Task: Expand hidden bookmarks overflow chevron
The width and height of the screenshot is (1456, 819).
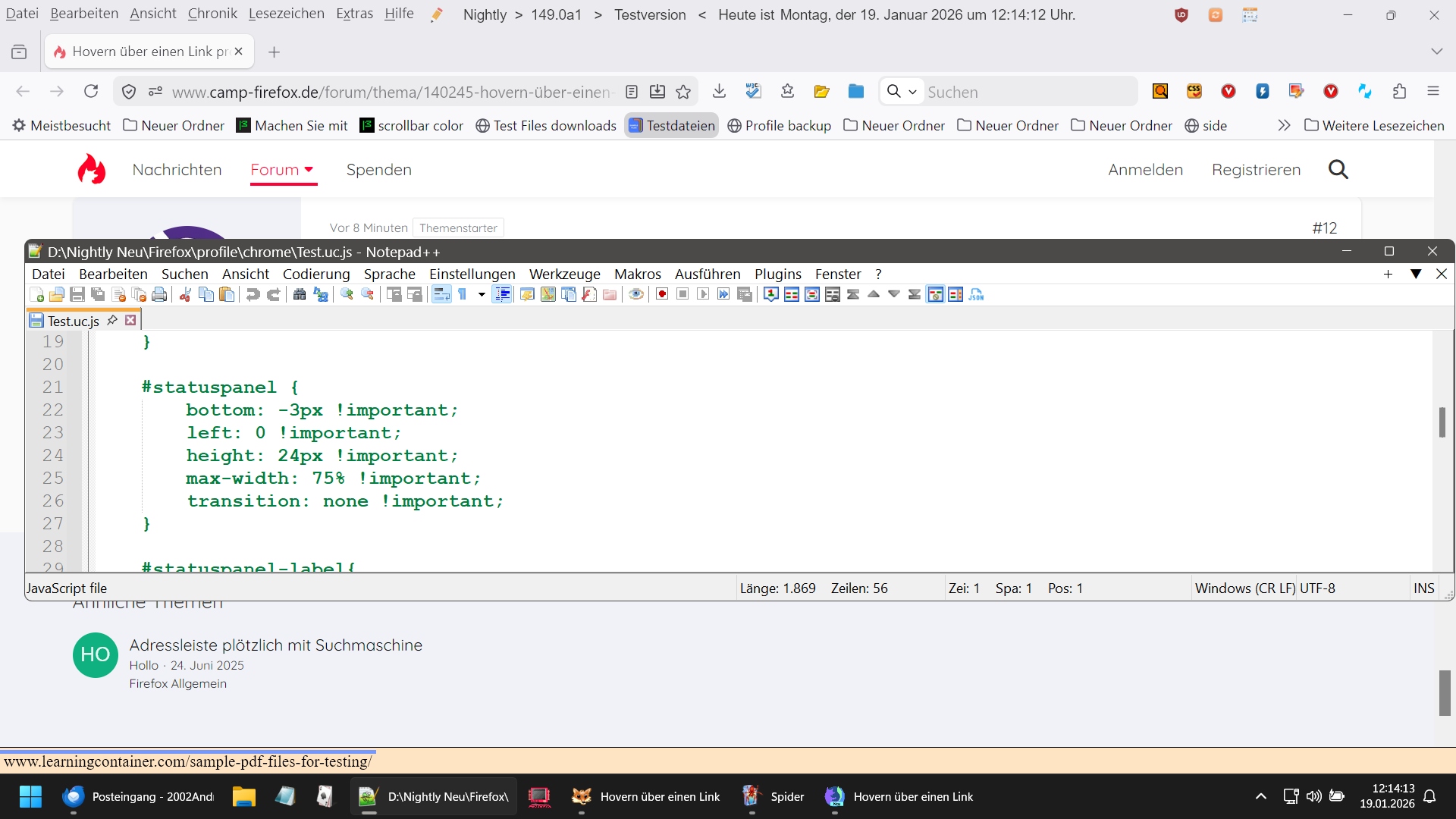Action: 1284,125
